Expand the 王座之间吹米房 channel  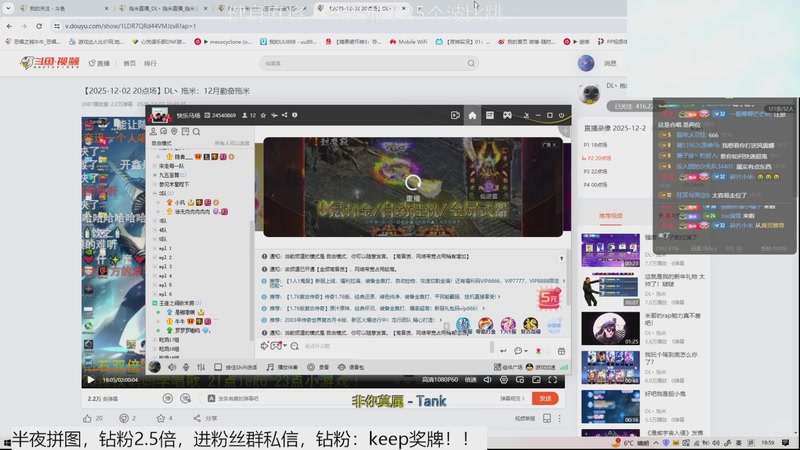(155, 303)
